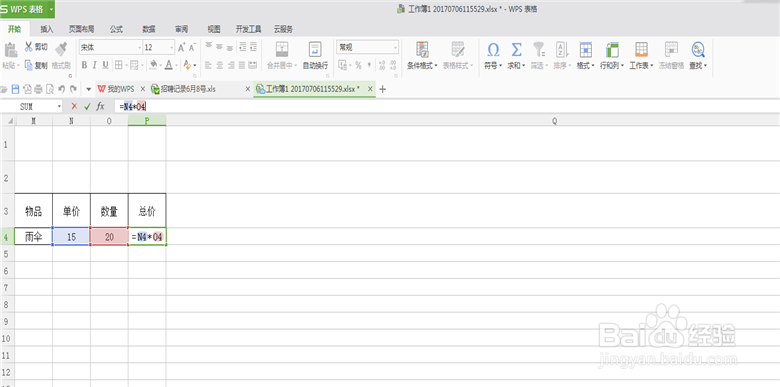Open the 云服务 ribbon tab
The width and height of the screenshot is (780, 387).
(284, 29)
